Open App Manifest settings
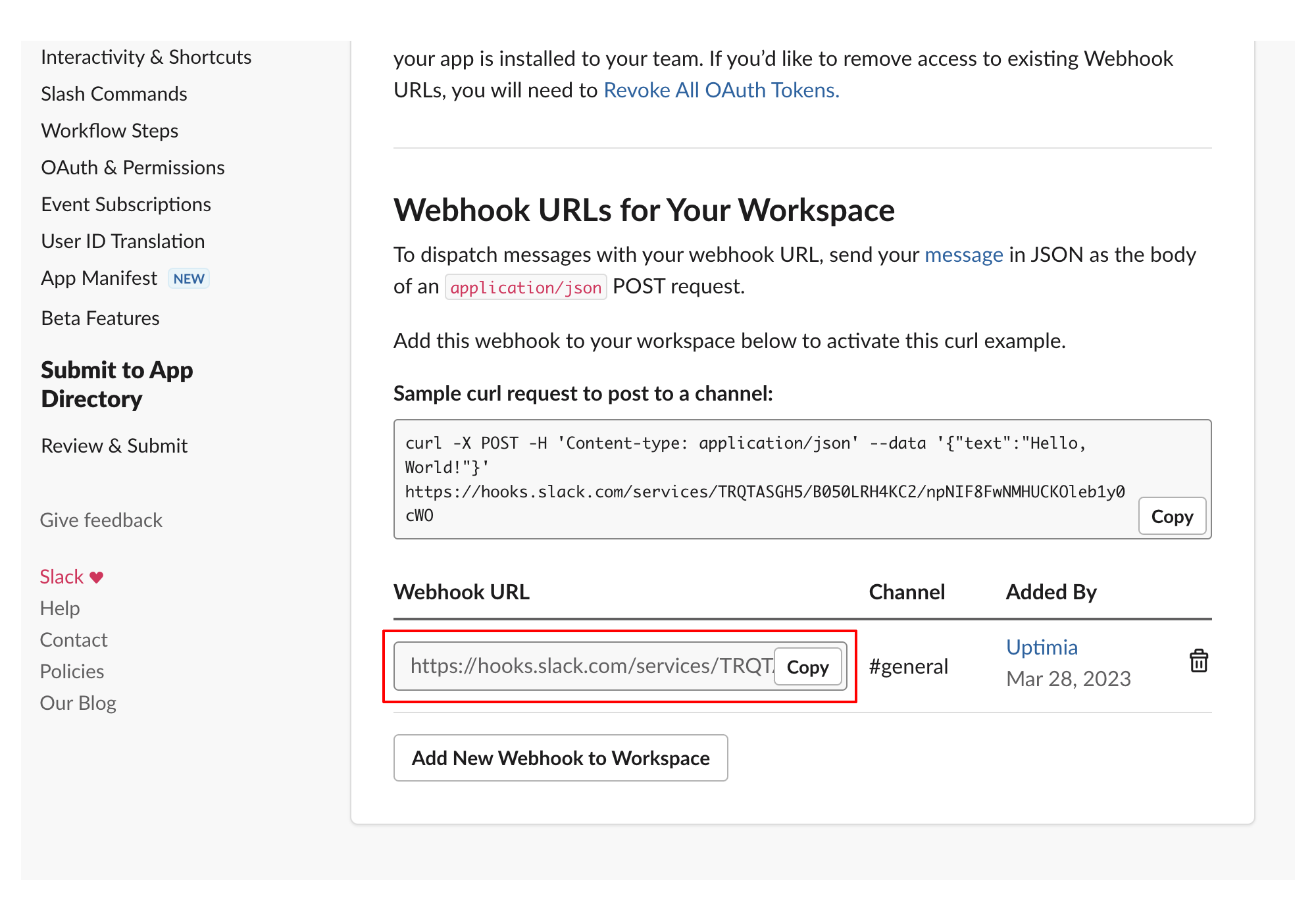This screenshot has width=1316, height=921. [99, 278]
